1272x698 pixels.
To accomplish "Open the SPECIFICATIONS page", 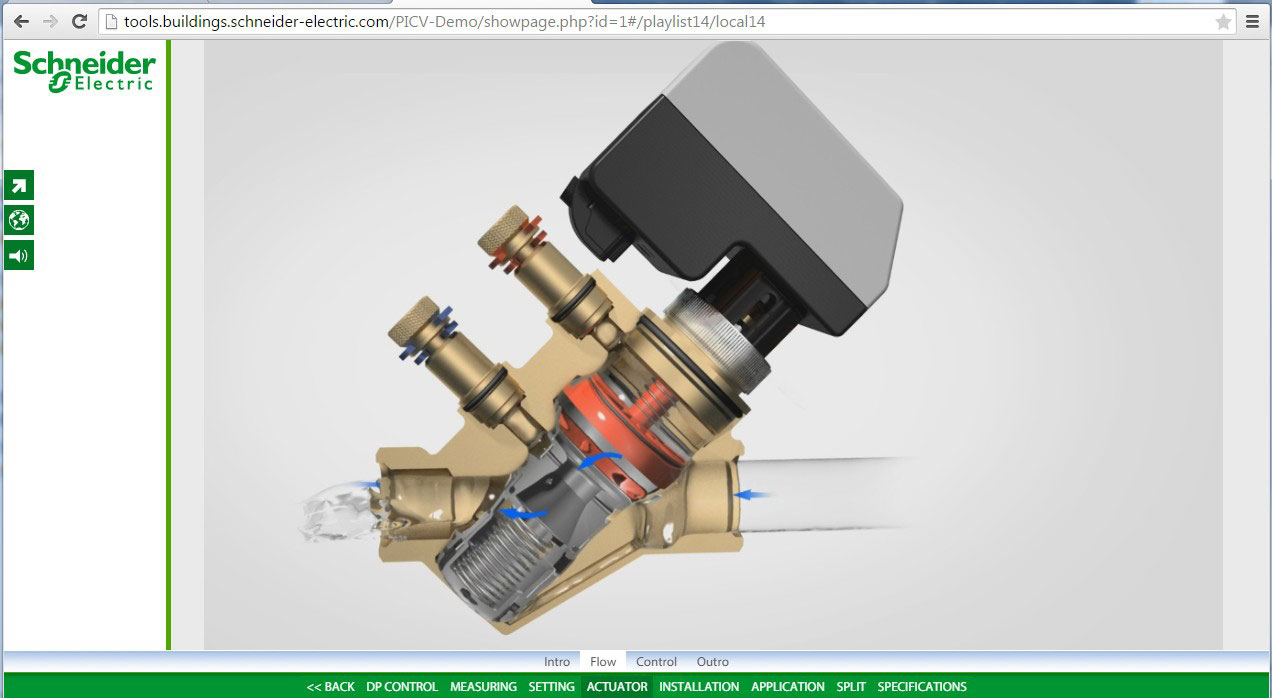I will [922, 687].
